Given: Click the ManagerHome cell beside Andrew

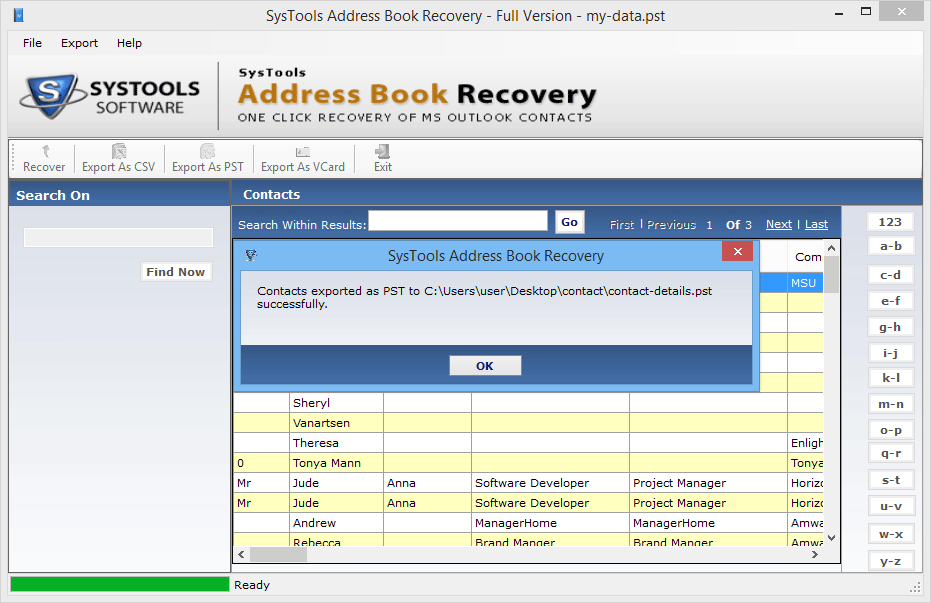Looking at the screenshot, I should pyautogui.click(x=550, y=523).
